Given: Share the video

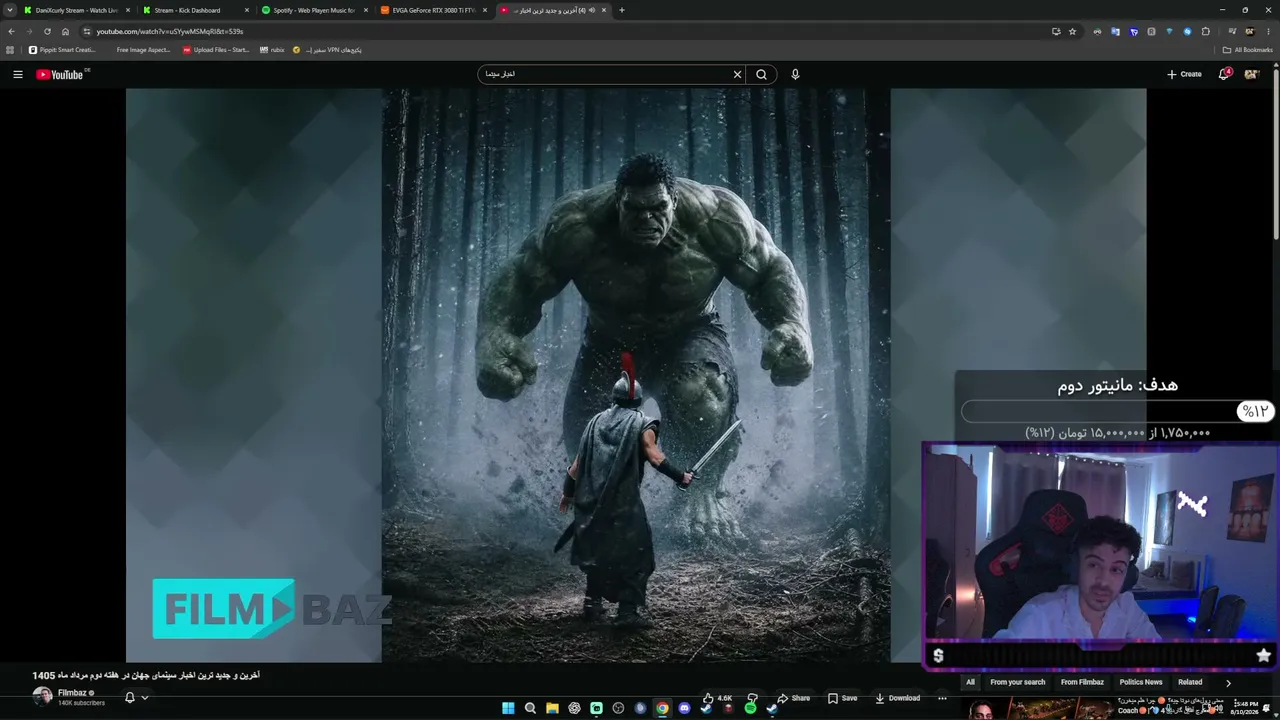Looking at the screenshot, I should [793, 698].
